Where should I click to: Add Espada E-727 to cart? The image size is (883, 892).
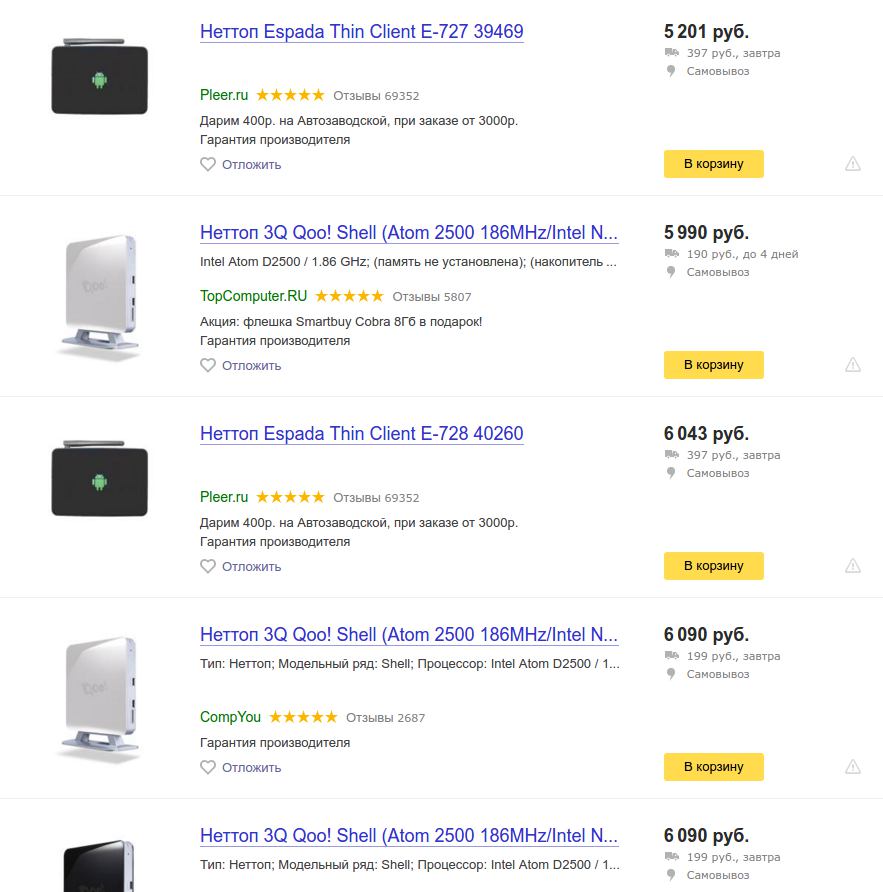click(x=713, y=164)
